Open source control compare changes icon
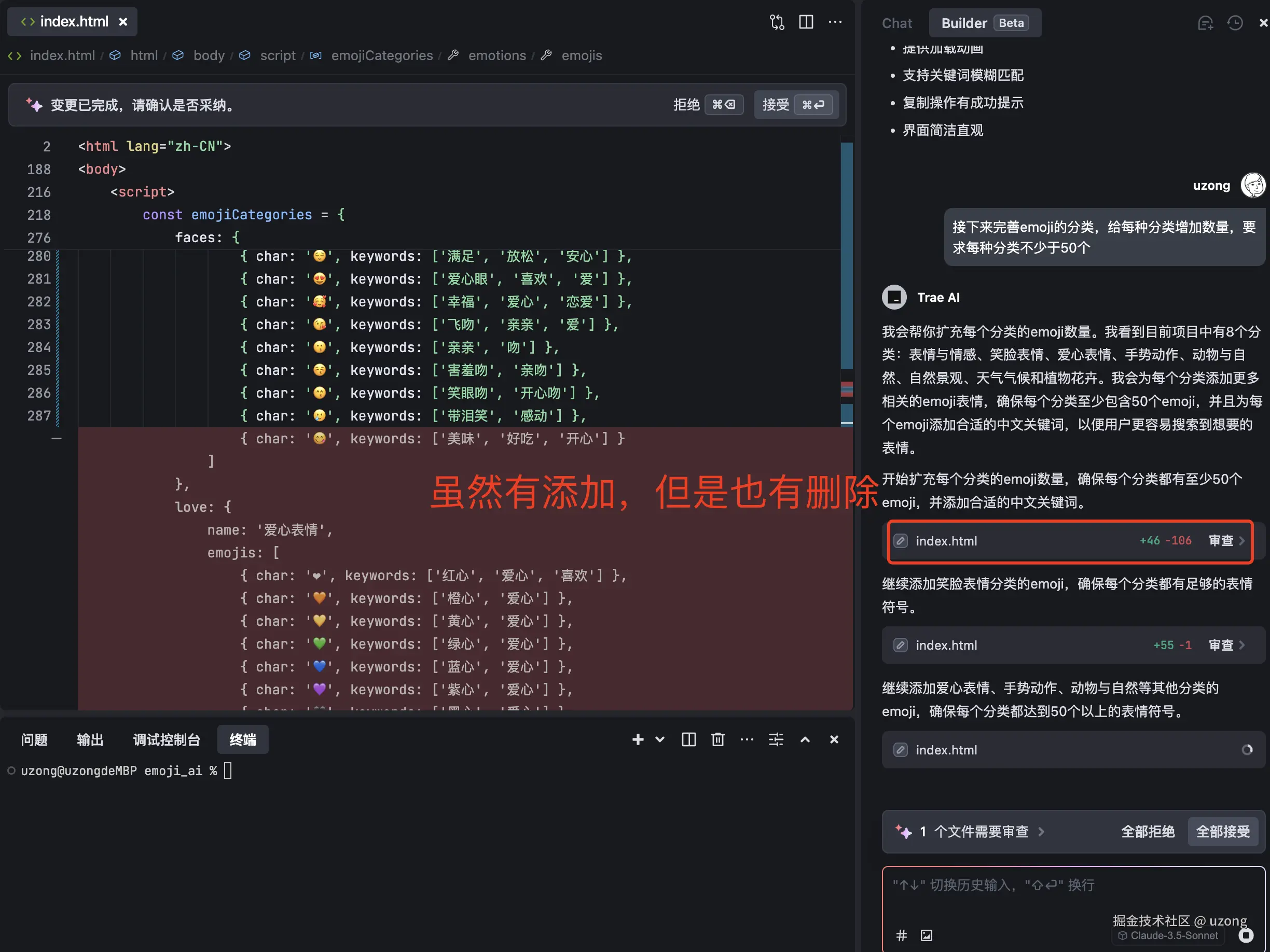 click(x=776, y=22)
